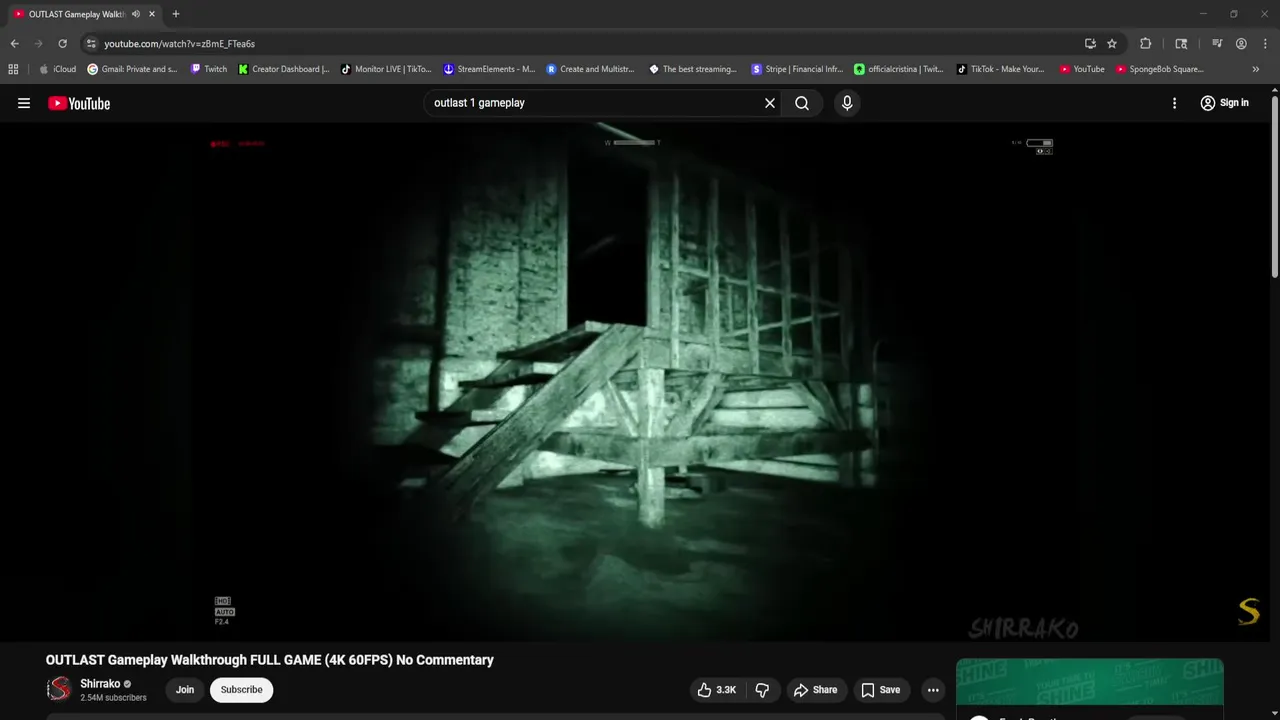The image size is (1280, 720).
Task: Open Twitch bookmark
Action: [x=208, y=69]
